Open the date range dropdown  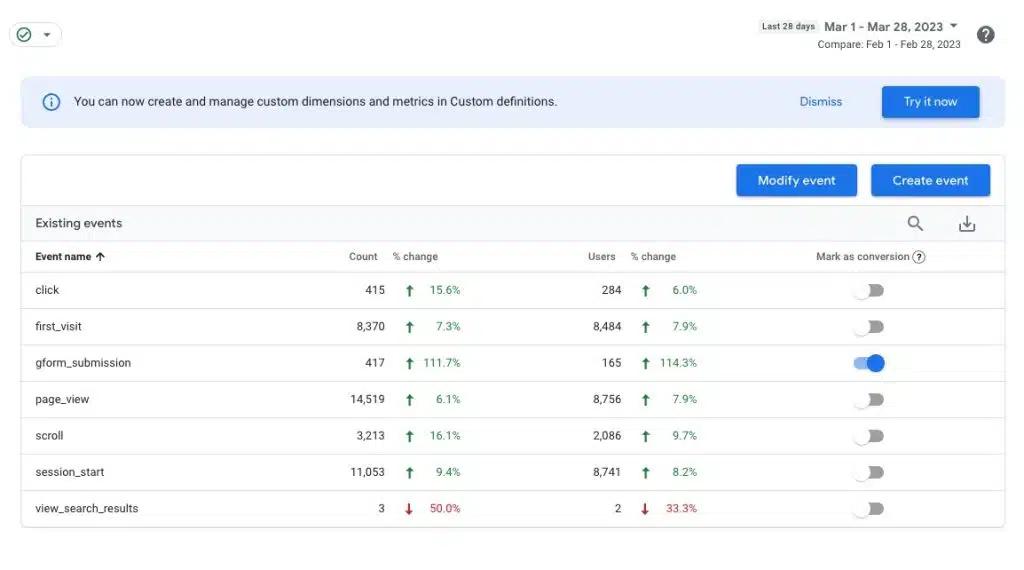click(890, 27)
